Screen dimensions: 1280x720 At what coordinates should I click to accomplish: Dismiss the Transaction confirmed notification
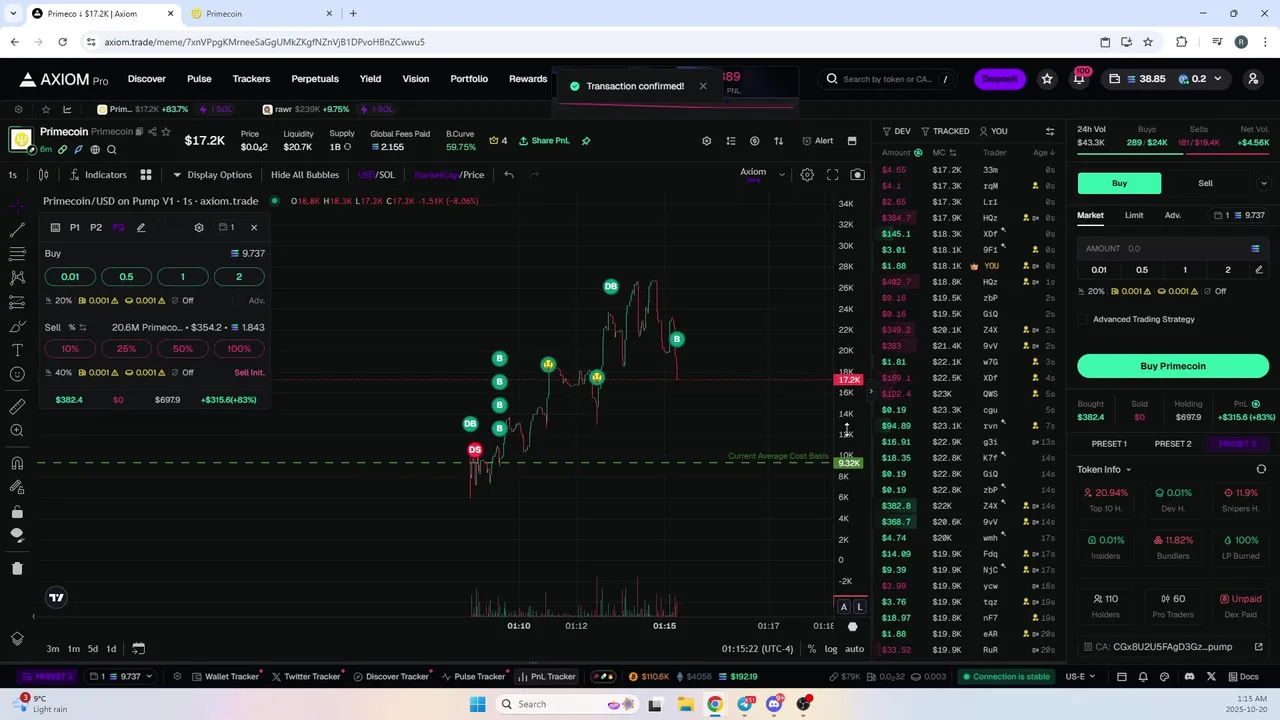(703, 86)
